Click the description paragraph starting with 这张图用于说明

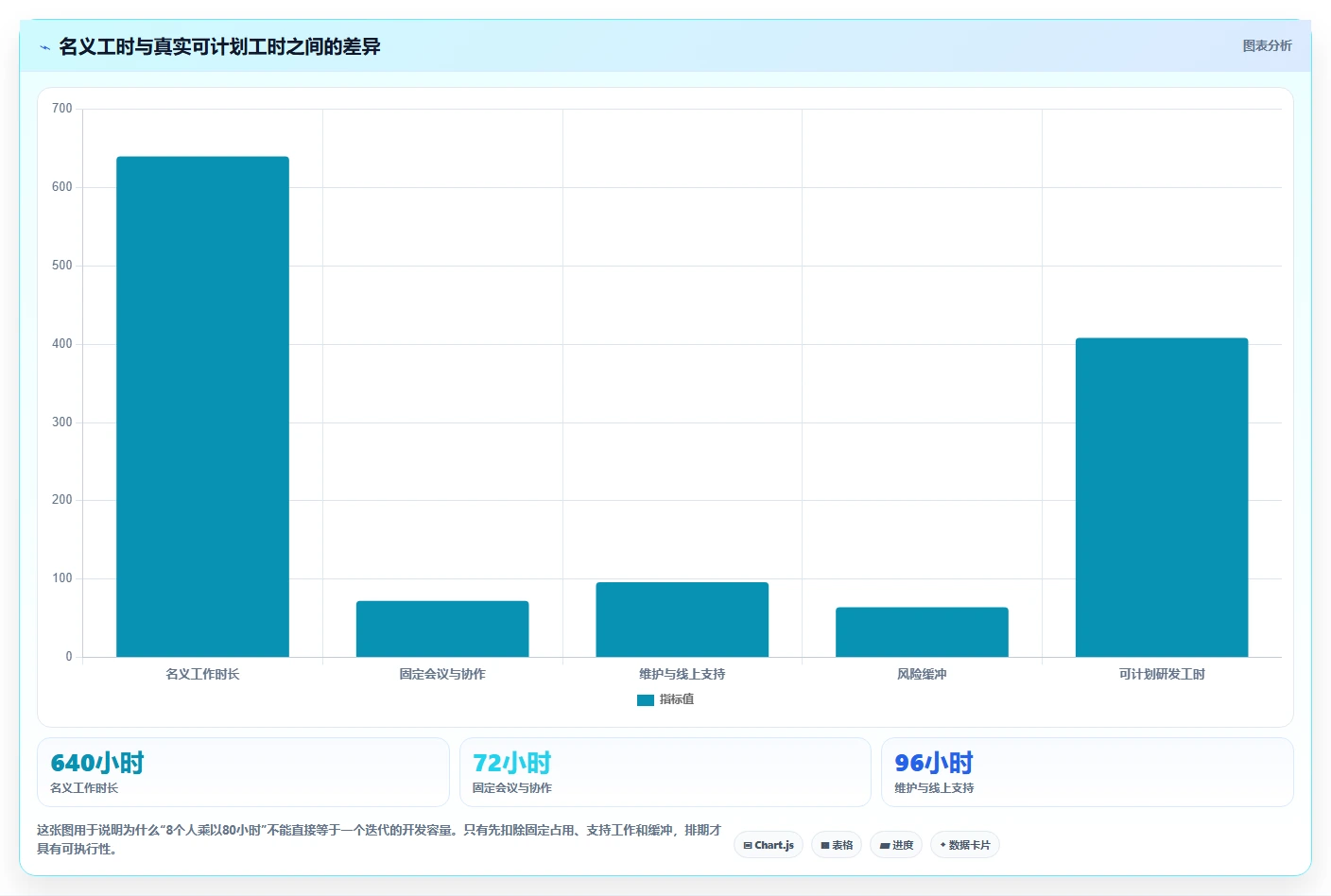379,839
